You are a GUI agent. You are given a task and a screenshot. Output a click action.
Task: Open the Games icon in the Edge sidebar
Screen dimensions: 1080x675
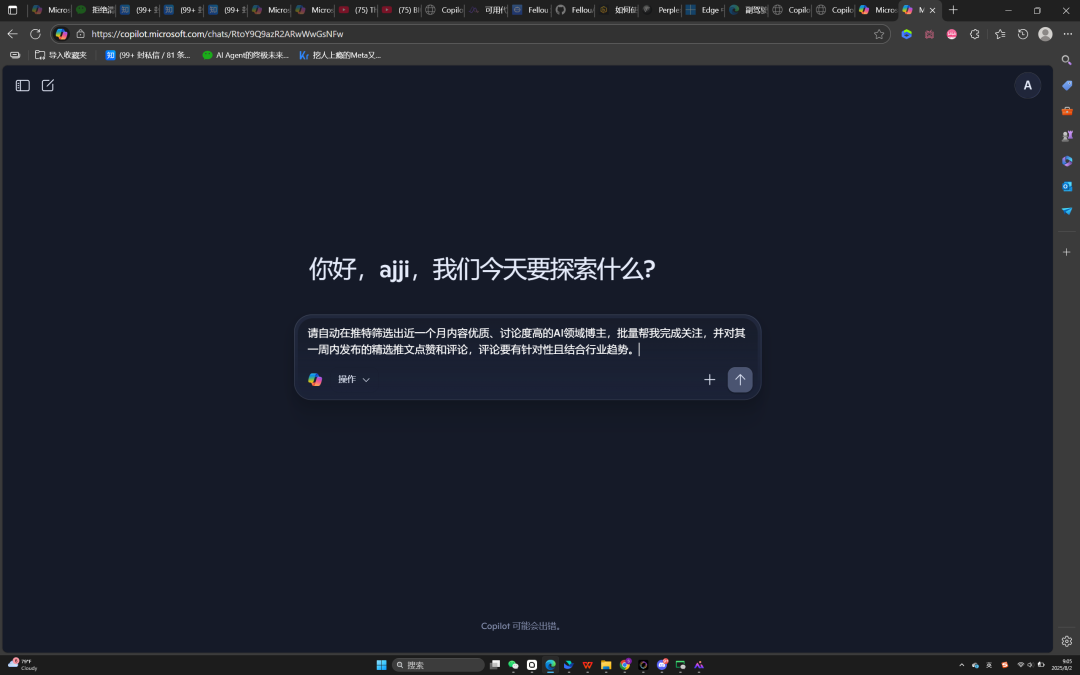1066,137
